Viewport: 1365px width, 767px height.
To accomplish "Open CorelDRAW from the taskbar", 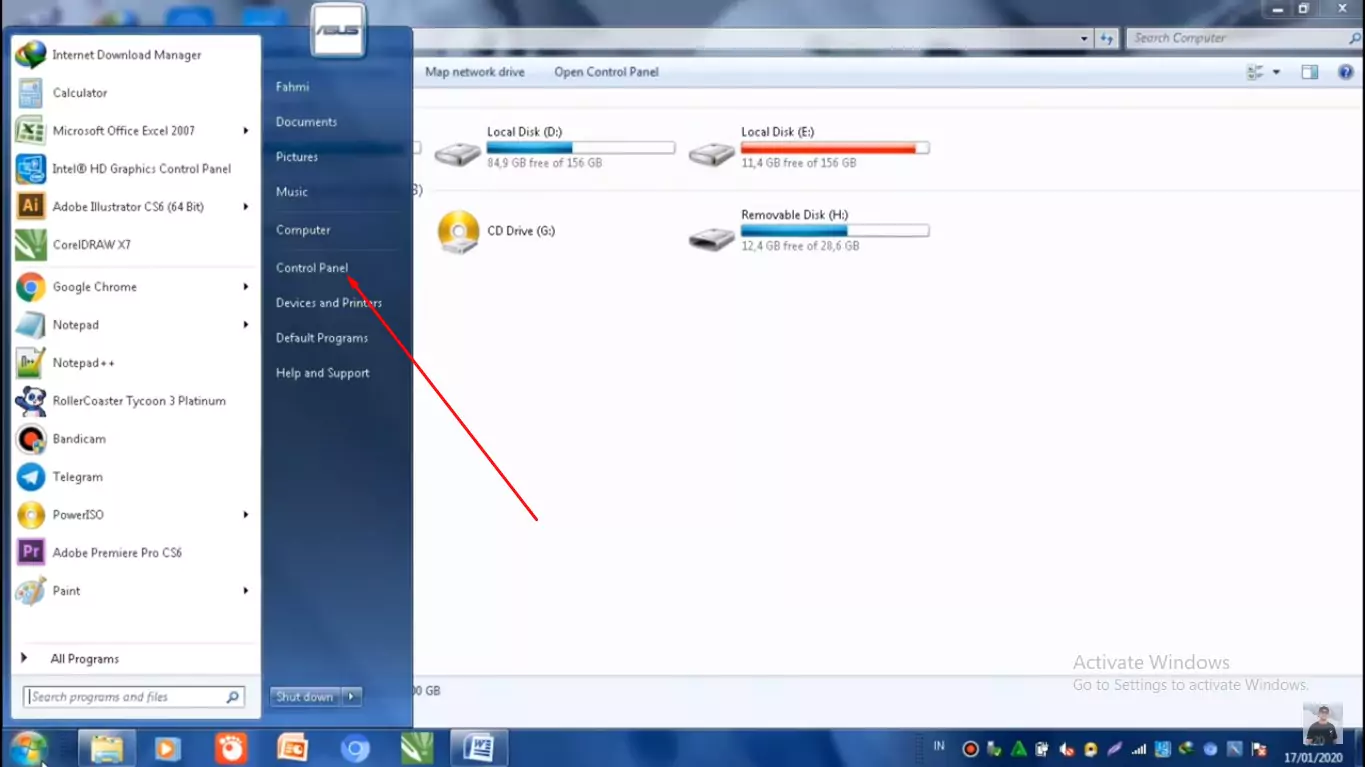I will 417,748.
